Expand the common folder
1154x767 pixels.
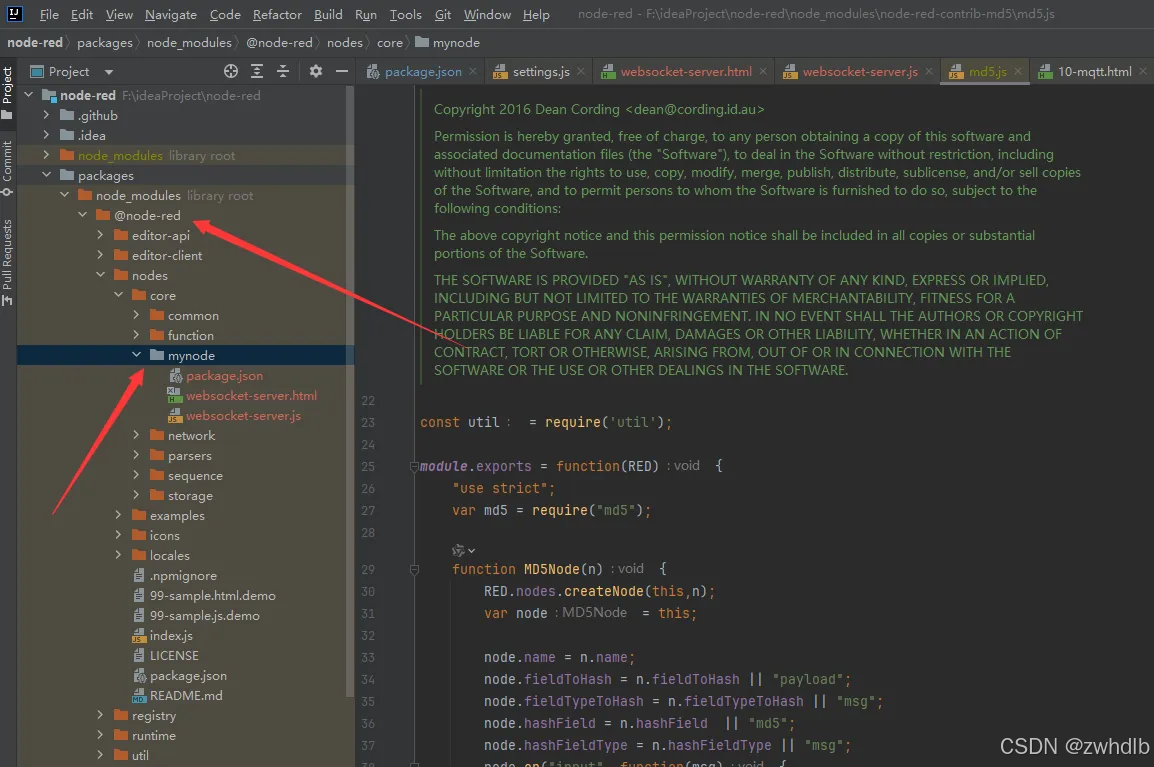(136, 315)
